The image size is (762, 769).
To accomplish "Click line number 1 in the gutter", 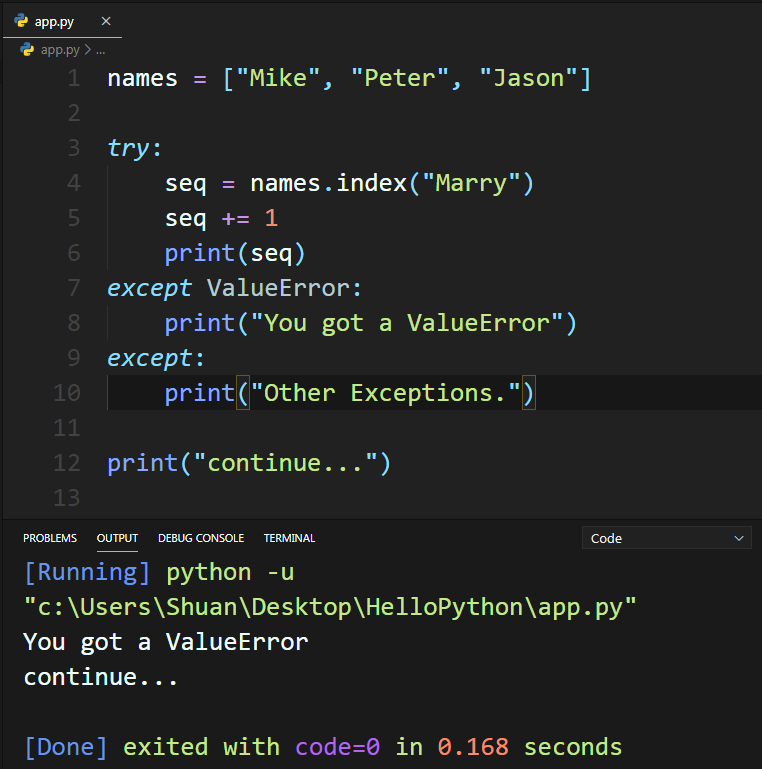I will tap(74, 78).
